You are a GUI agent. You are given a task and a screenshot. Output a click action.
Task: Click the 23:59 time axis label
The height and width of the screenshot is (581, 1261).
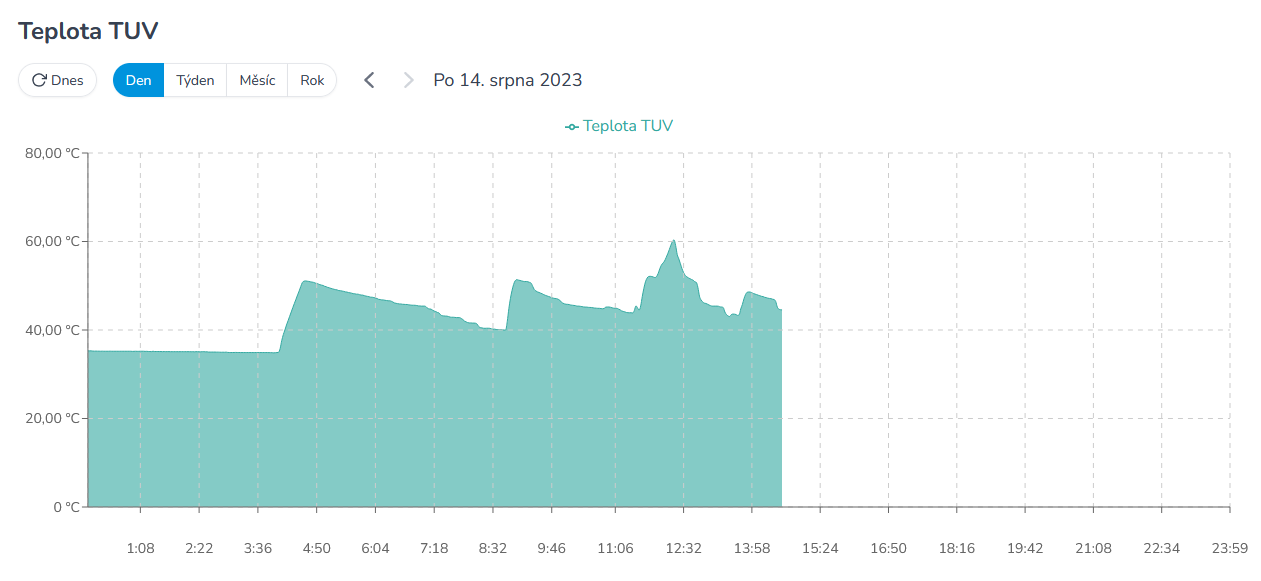1229,548
